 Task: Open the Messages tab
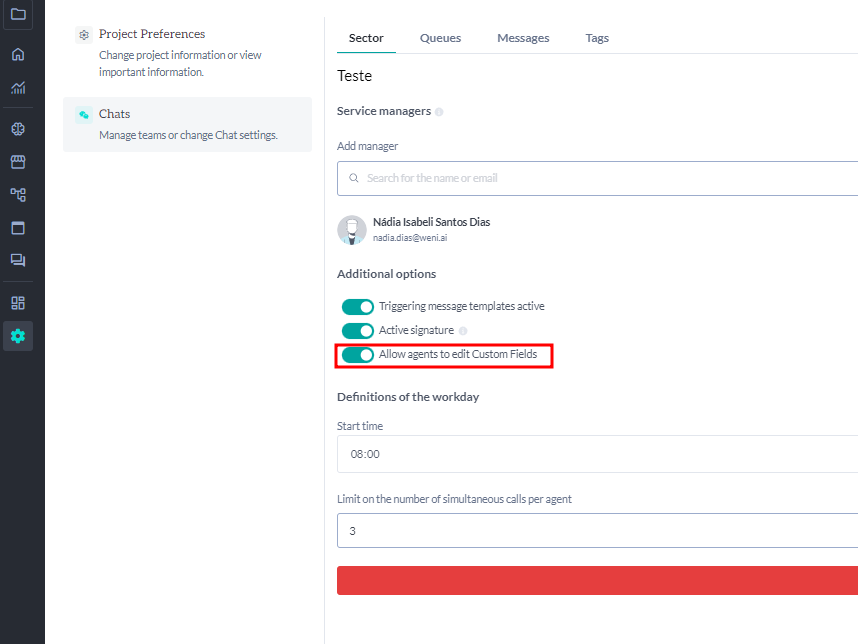[523, 37]
